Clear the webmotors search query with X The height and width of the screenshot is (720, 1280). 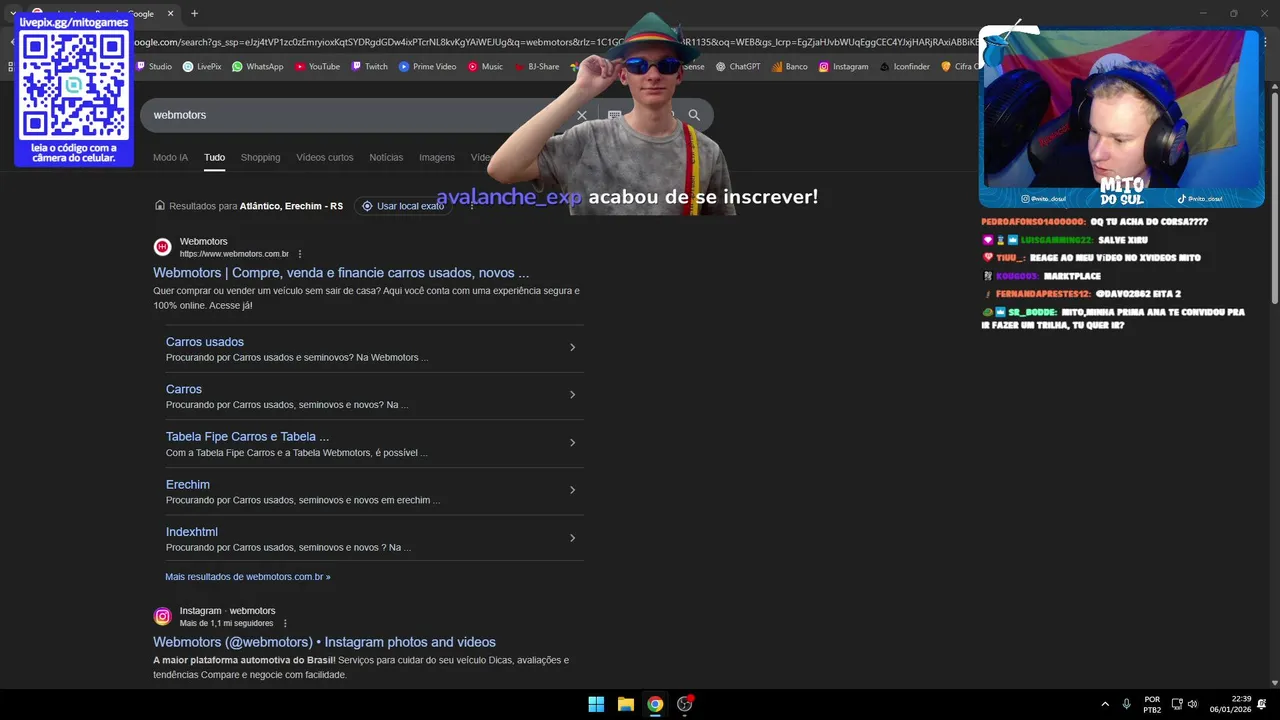[582, 115]
